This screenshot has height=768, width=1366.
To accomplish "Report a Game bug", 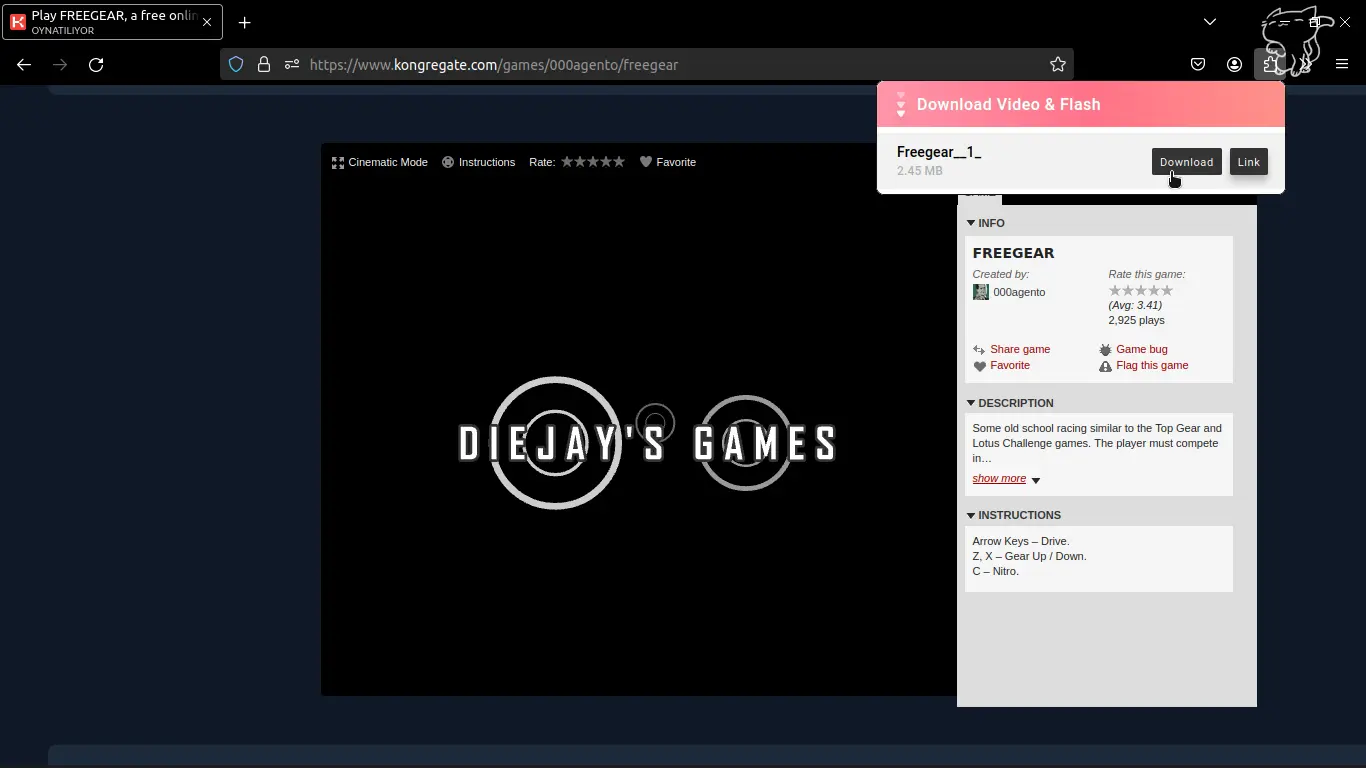I will click(x=1142, y=349).
